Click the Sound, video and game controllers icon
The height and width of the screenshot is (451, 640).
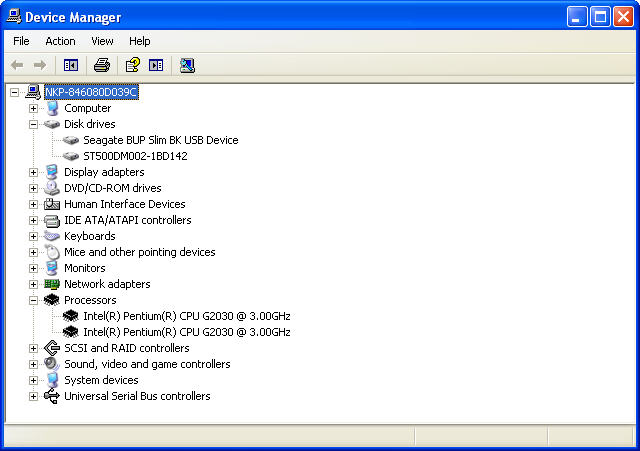[x=52, y=364]
